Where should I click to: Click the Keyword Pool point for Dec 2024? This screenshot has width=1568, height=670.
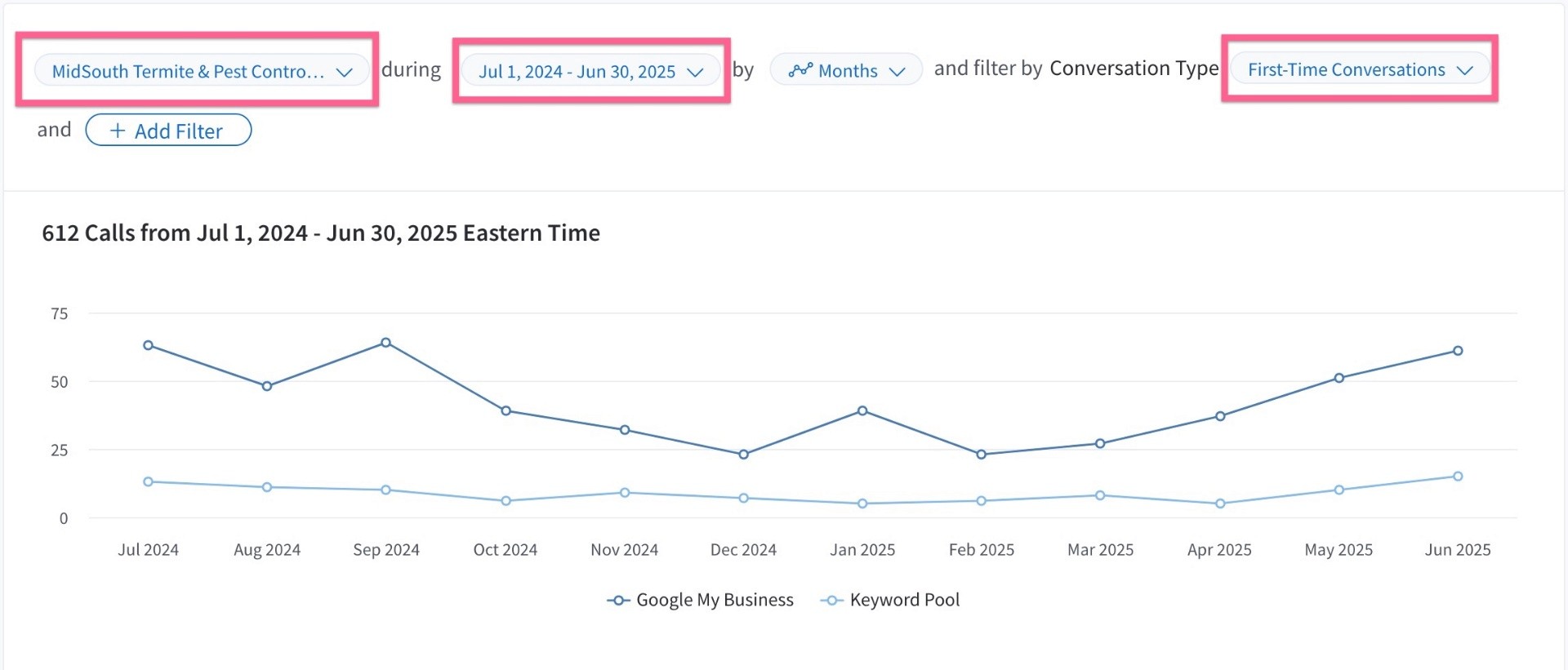click(x=743, y=498)
